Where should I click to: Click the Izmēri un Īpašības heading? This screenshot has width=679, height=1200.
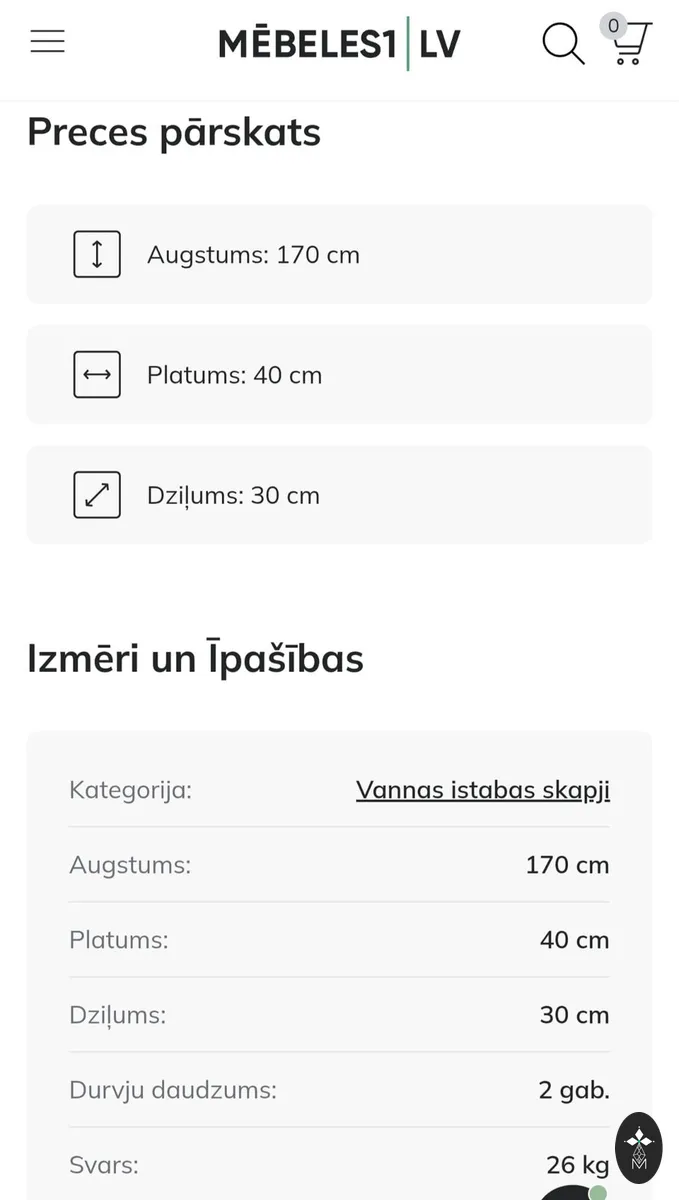(195, 659)
